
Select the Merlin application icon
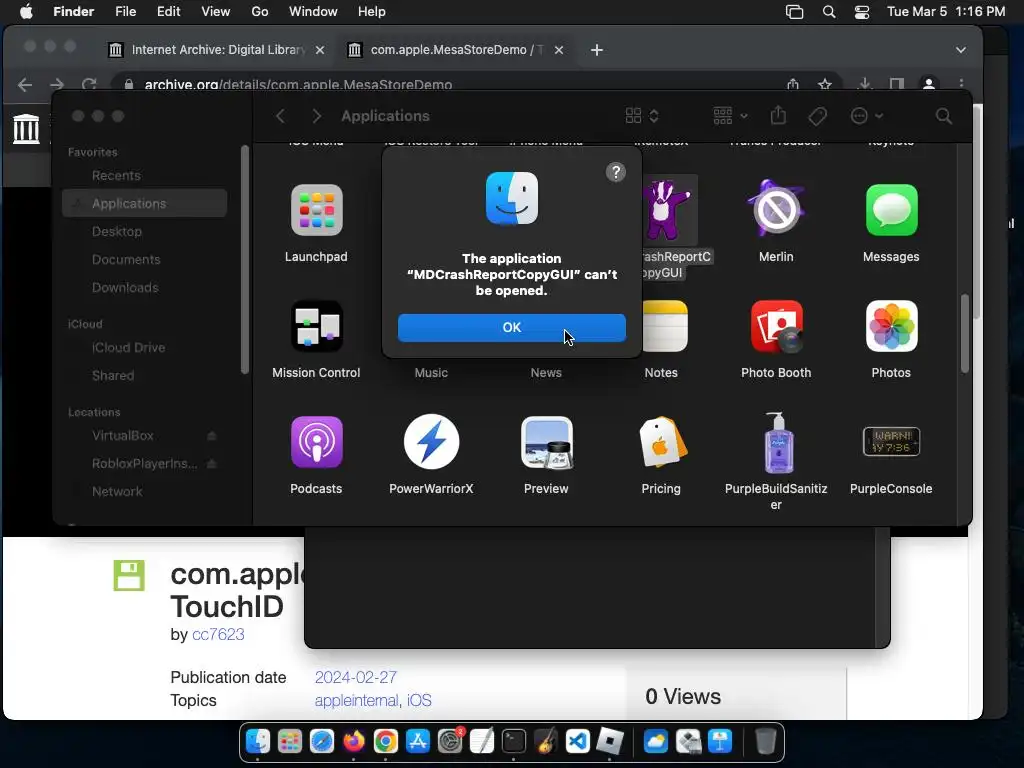click(776, 209)
